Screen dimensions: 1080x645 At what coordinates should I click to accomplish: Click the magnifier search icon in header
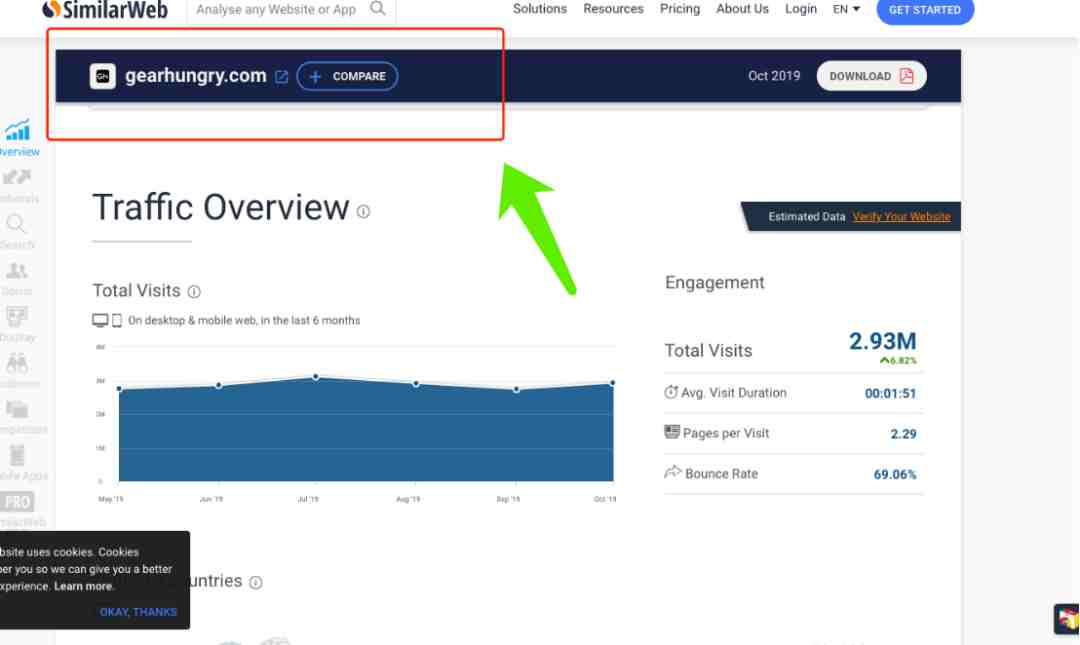[x=377, y=8]
